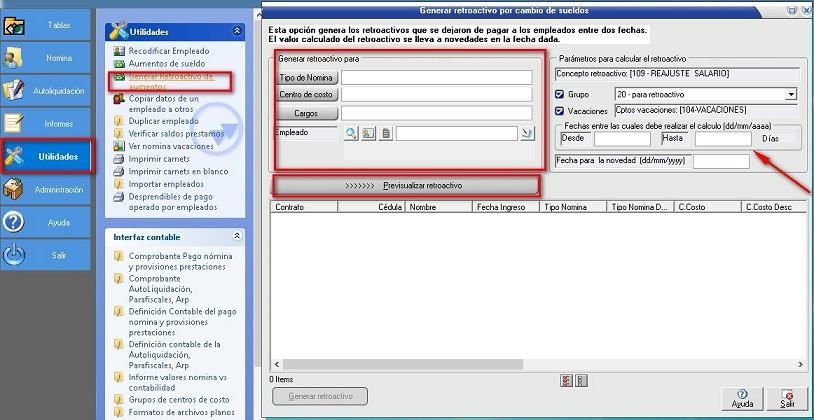Click the Previsualizar retroactivo button
The height and width of the screenshot is (420, 814).
point(406,186)
